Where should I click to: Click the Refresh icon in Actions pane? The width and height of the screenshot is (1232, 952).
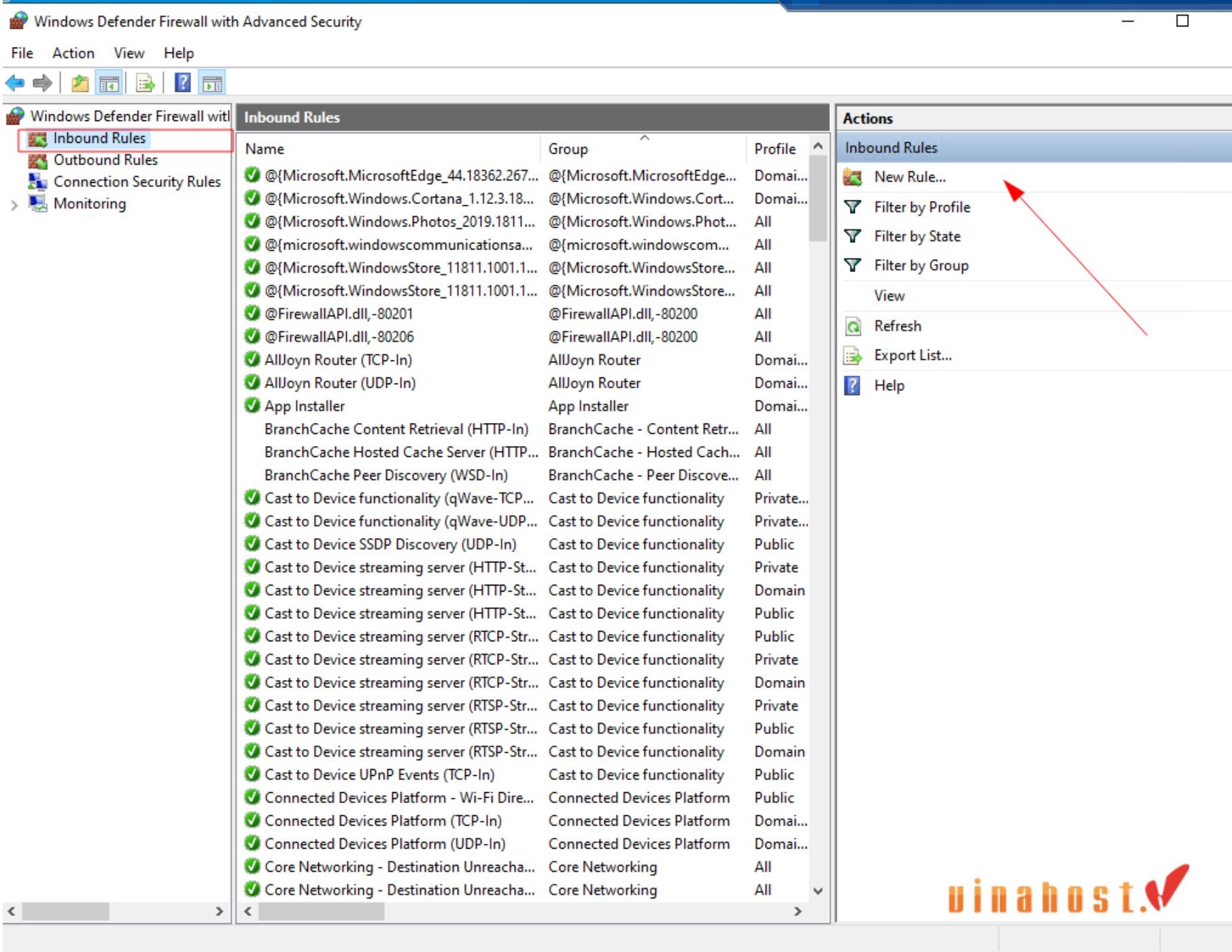tap(853, 326)
